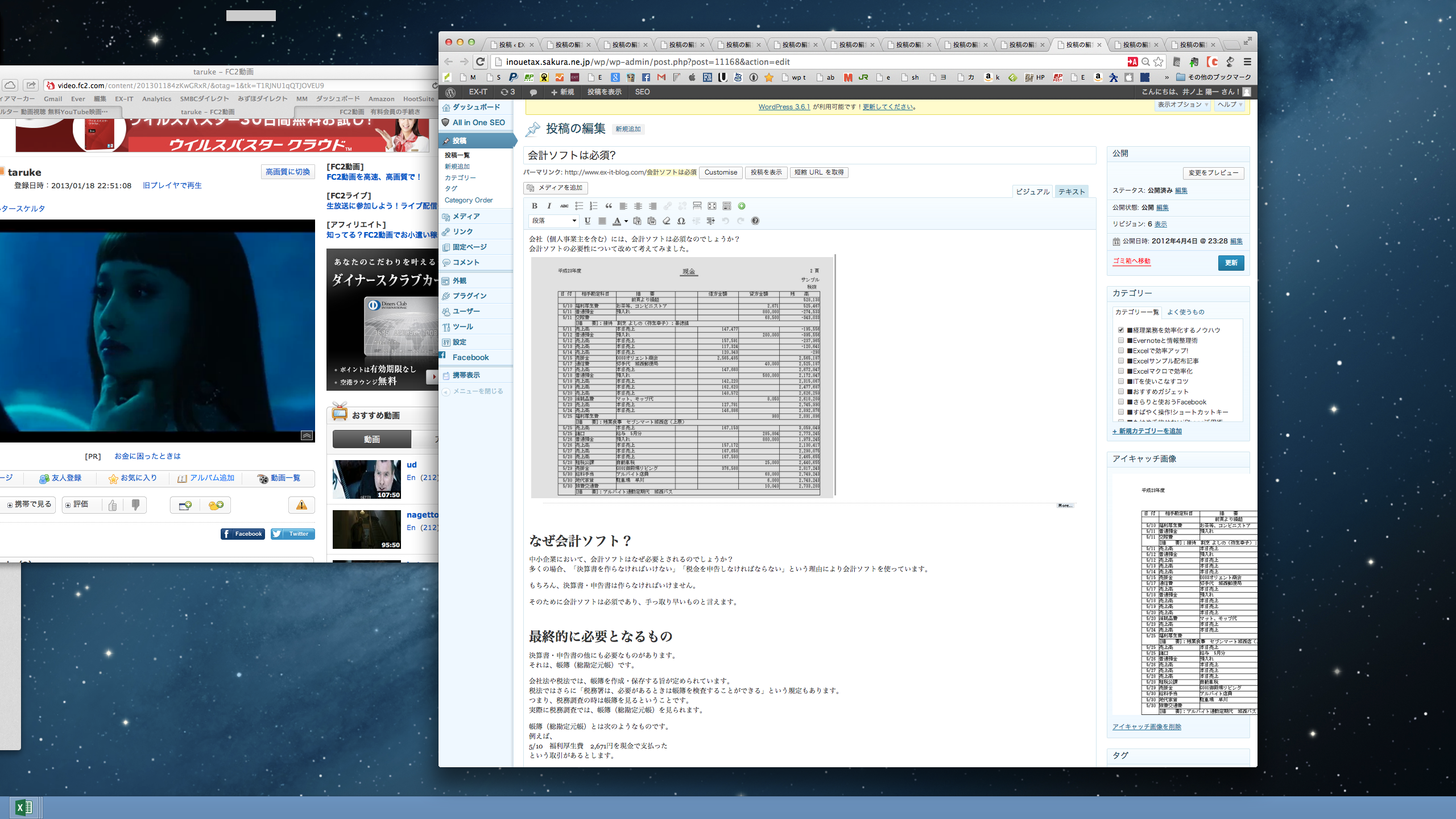Click the 短縮 URL を取得 button

point(819,172)
